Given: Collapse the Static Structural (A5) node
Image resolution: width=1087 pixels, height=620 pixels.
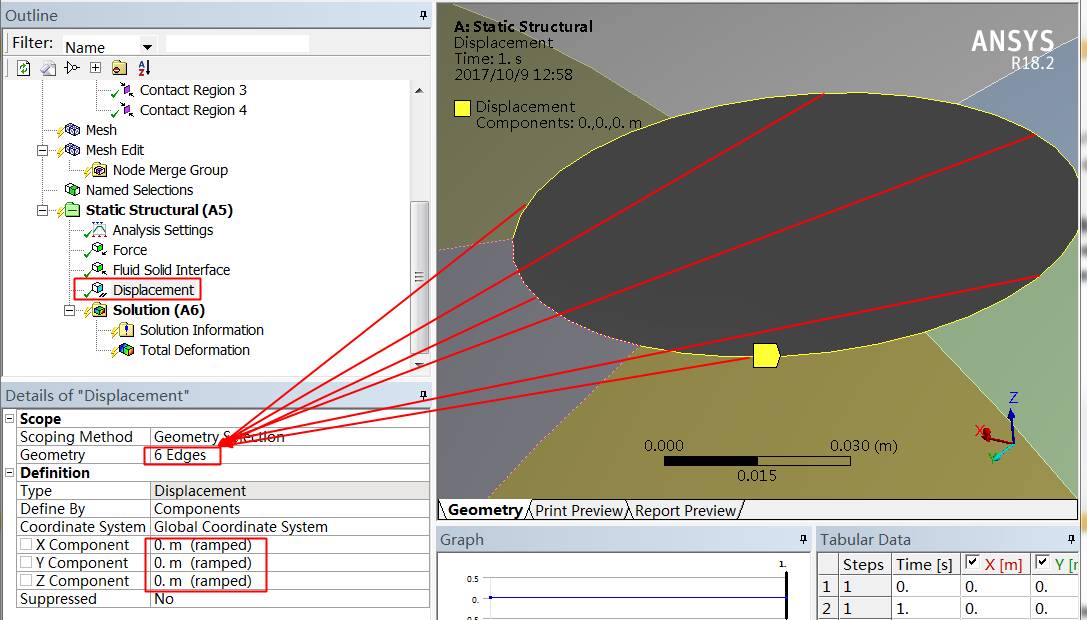Looking at the screenshot, I should 42,209.
